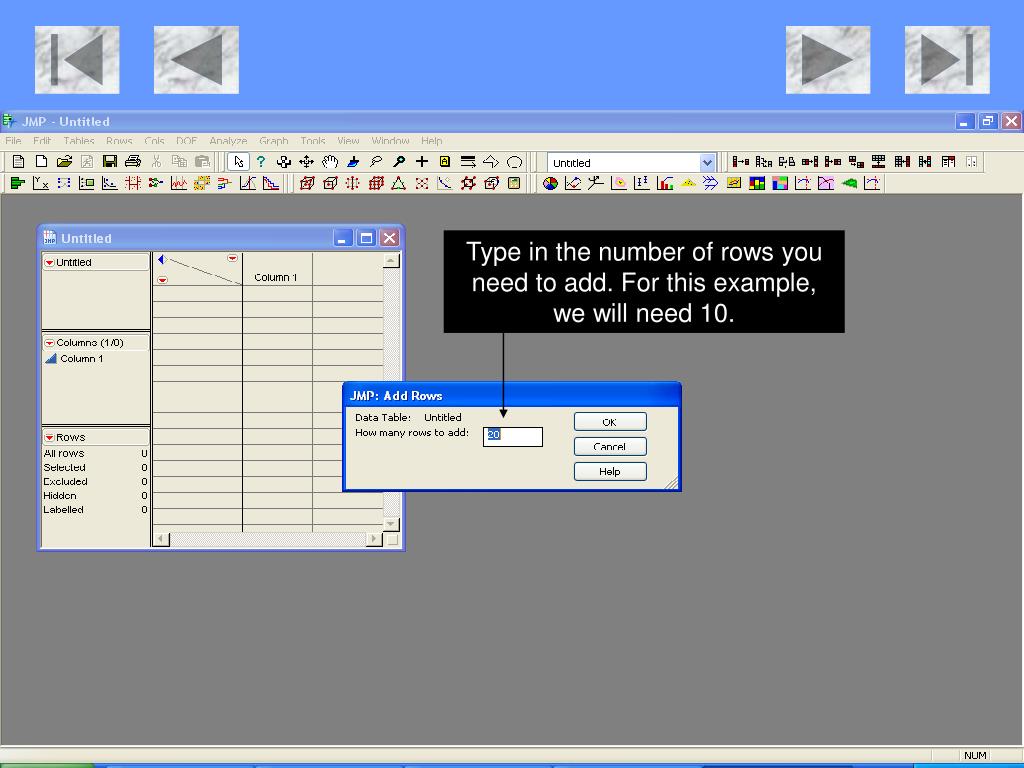Click the Print icon in toolbar
The width and height of the screenshot is (1024, 768).
[133, 161]
